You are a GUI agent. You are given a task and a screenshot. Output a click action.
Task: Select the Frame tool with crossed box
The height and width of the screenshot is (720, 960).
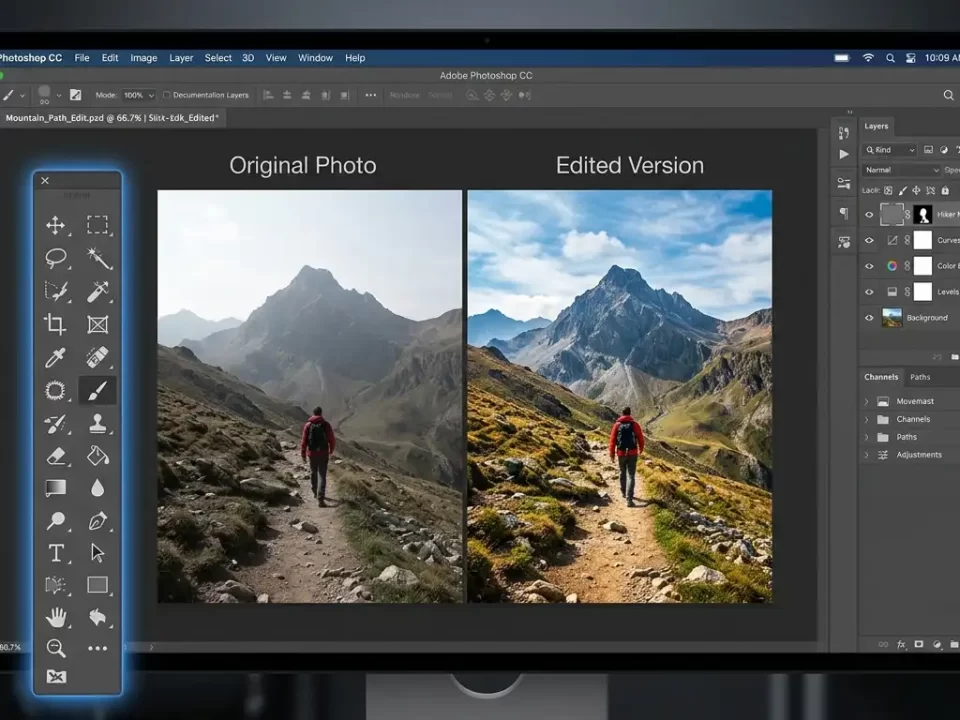point(97,324)
